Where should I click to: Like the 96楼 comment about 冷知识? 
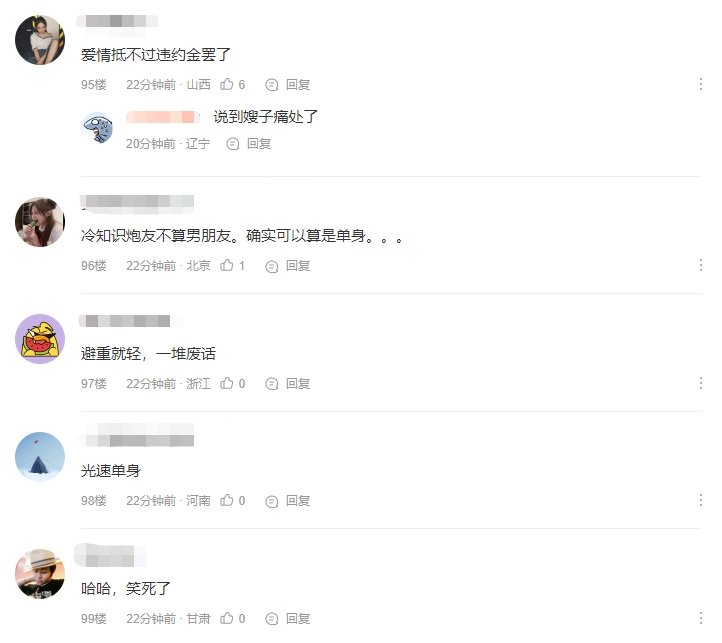[227, 265]
